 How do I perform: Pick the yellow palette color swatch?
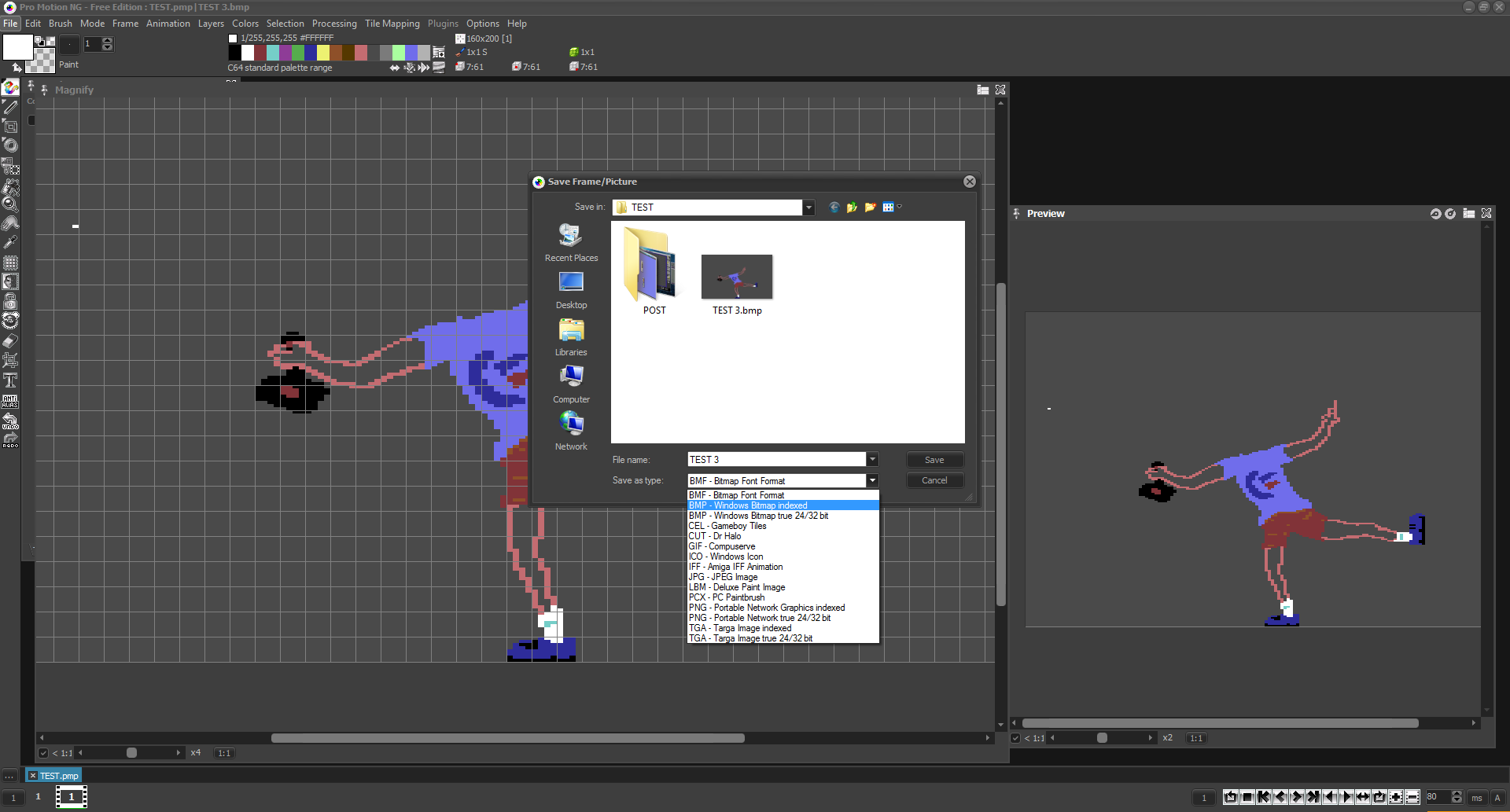point(323,53)
